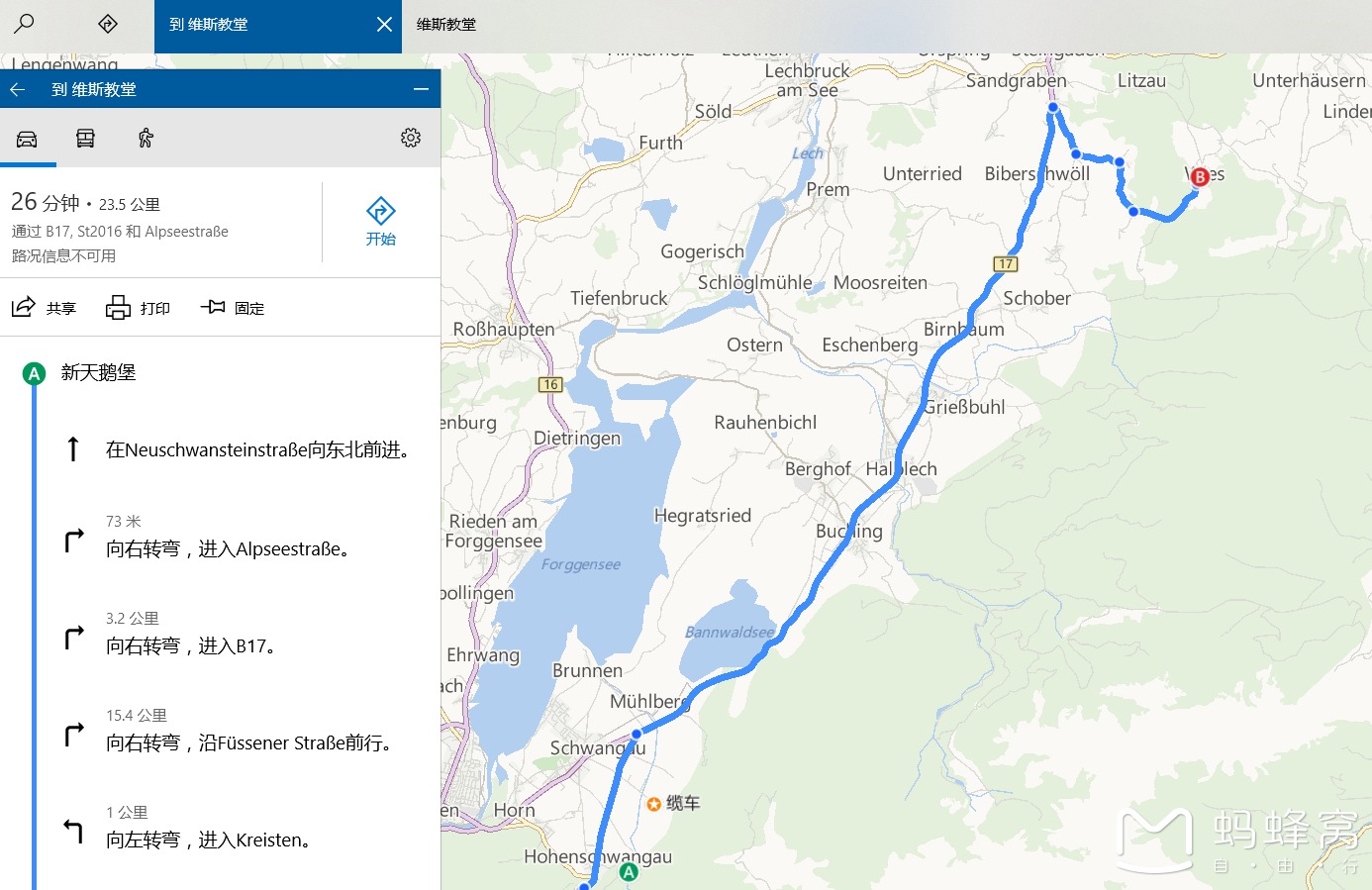
Task: Pin the route with 固定
Action: [233, 308]
